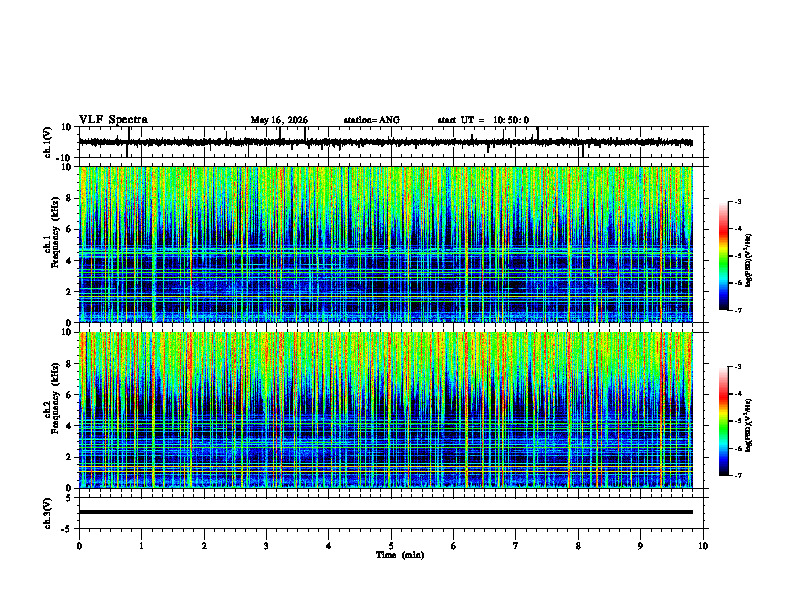This screenshot has height=612, width=792.
Task: Click the ch.3(V) axis label
Action: tap(48, 513)
